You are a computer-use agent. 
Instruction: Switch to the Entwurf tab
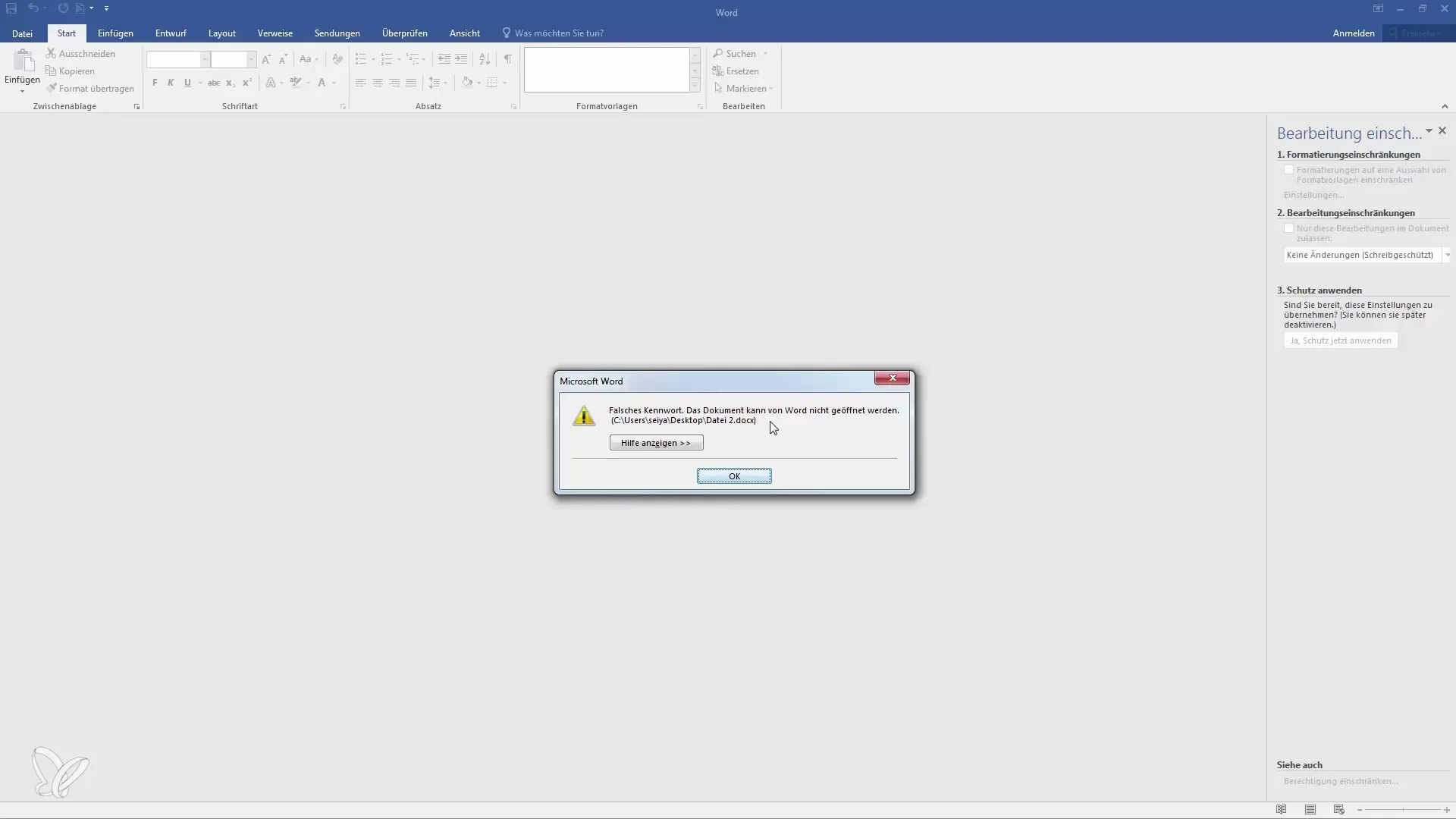171,33
